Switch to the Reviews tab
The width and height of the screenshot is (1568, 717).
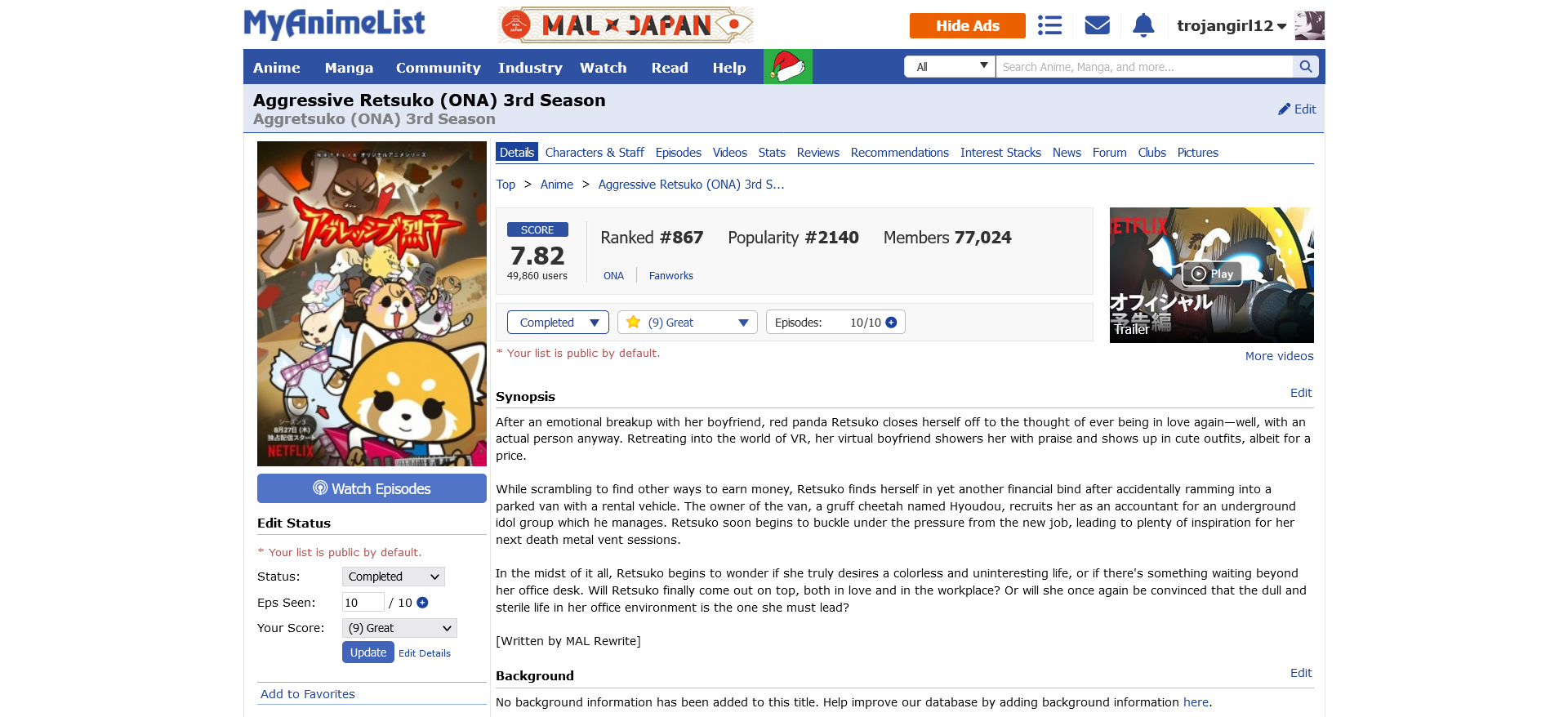pos(818,153)
